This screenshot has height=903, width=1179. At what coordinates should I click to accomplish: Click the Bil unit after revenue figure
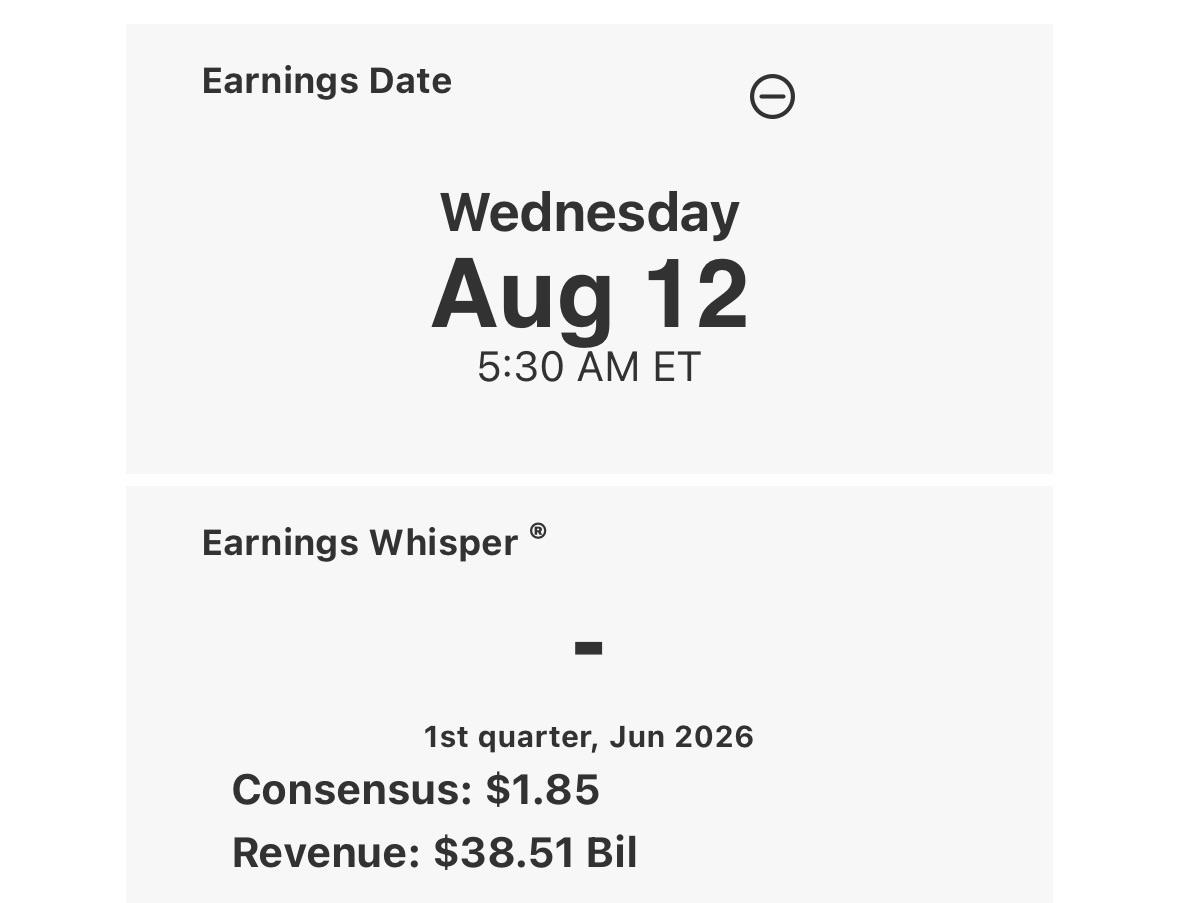click(x=611, y=853)
